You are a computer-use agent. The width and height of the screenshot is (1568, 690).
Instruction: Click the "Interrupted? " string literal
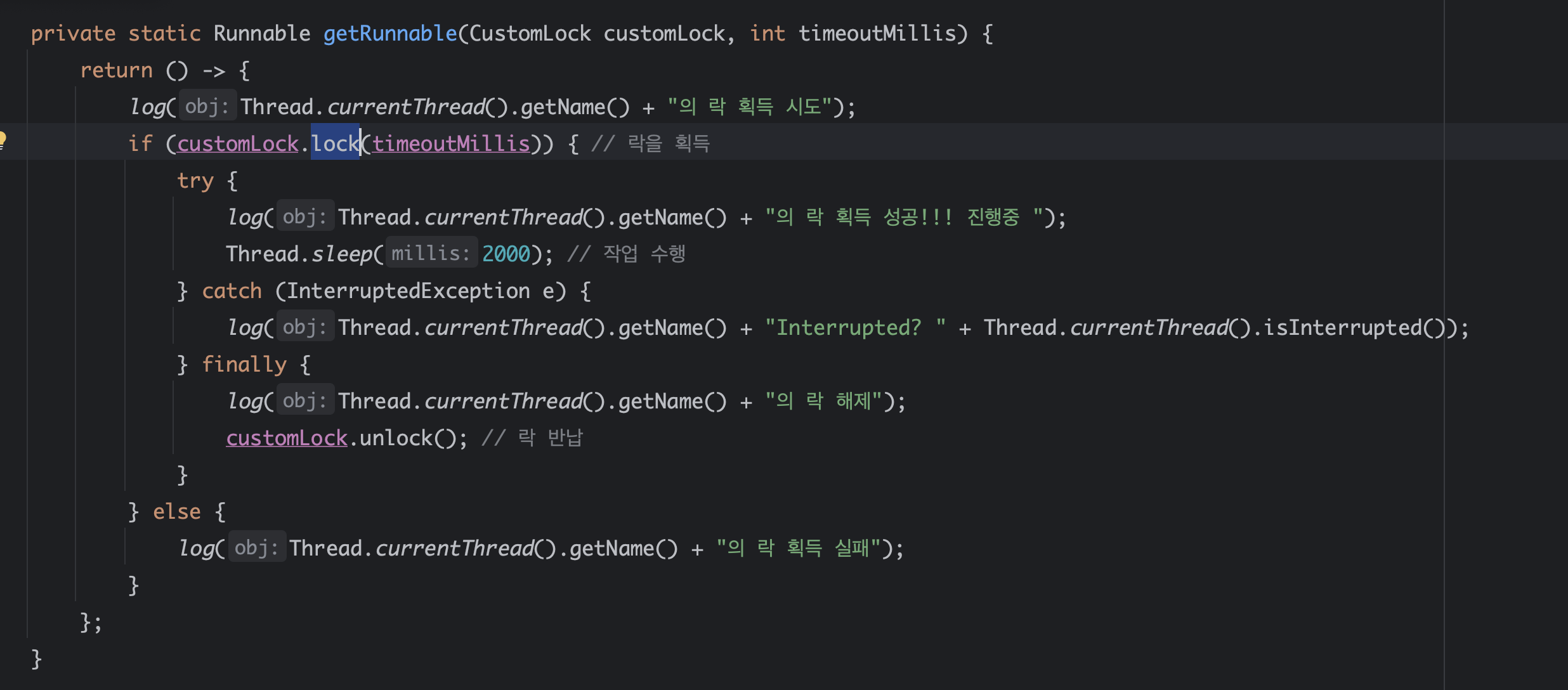coord(855,328)
